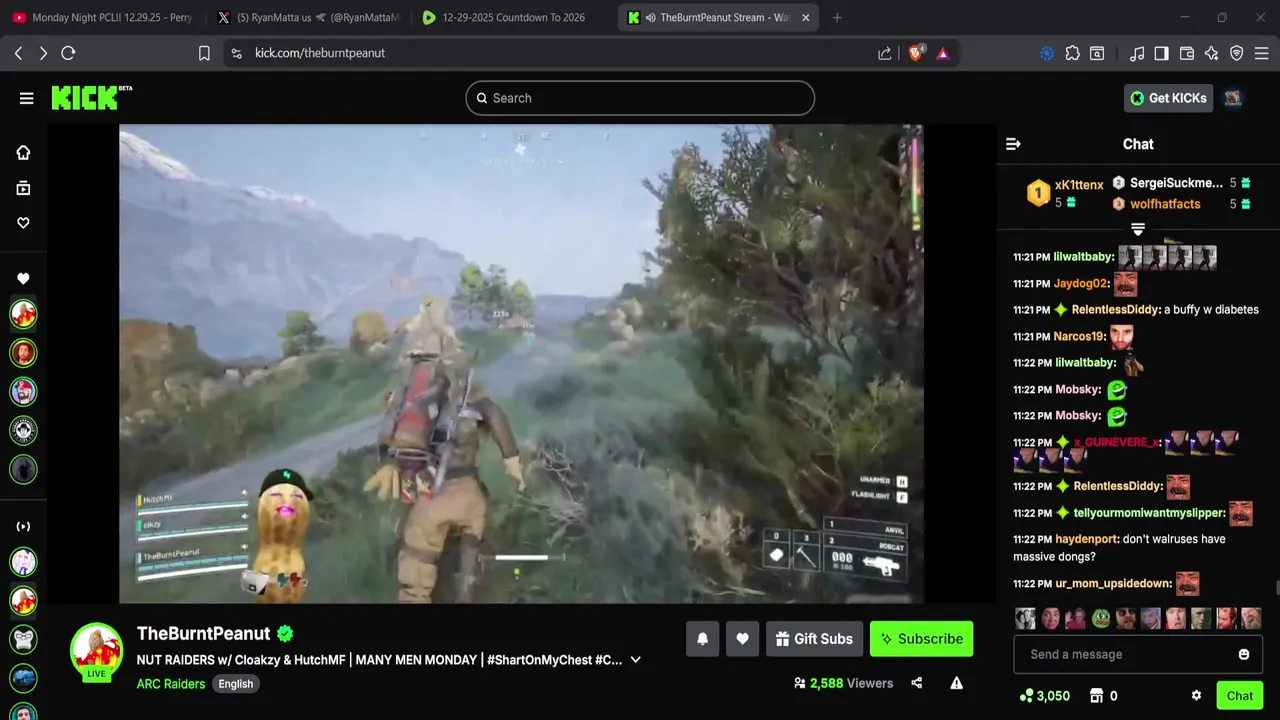Click the Kick search box

(640, 98)
